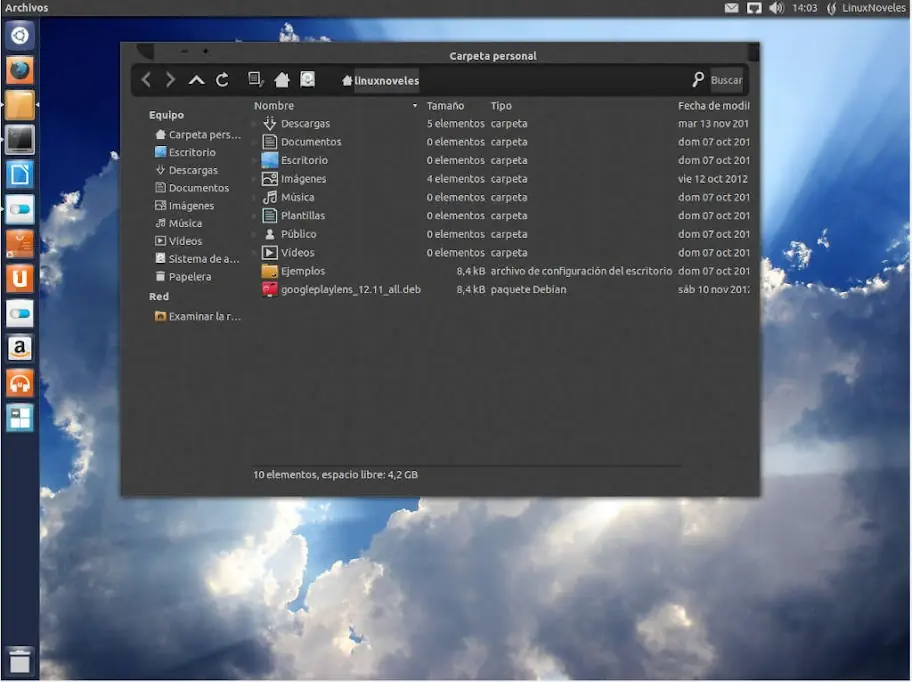
Task: Select Vídeos in the sidebar
Action: (x=179, y=241)
